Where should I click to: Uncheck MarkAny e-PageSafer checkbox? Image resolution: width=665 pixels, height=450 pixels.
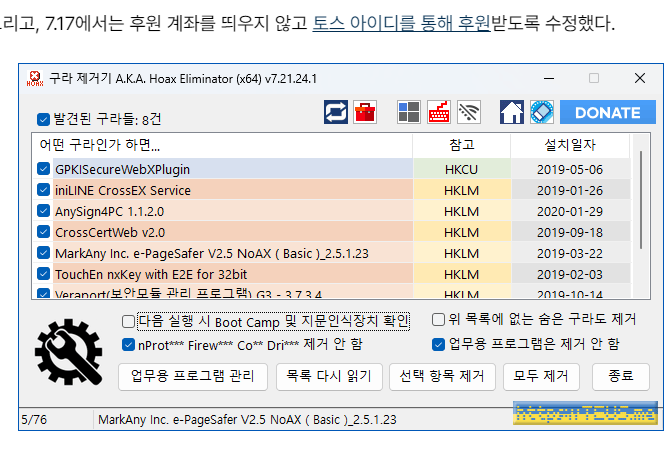[x=43, y=252]
